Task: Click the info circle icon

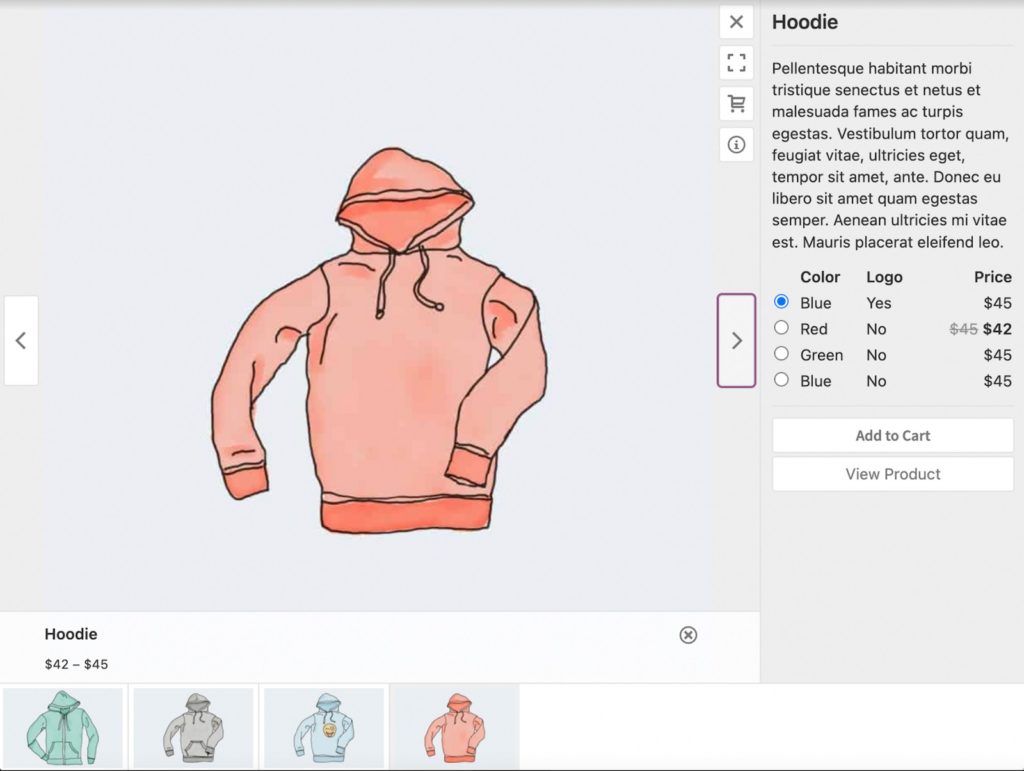Action: click(x=736, y=144)
